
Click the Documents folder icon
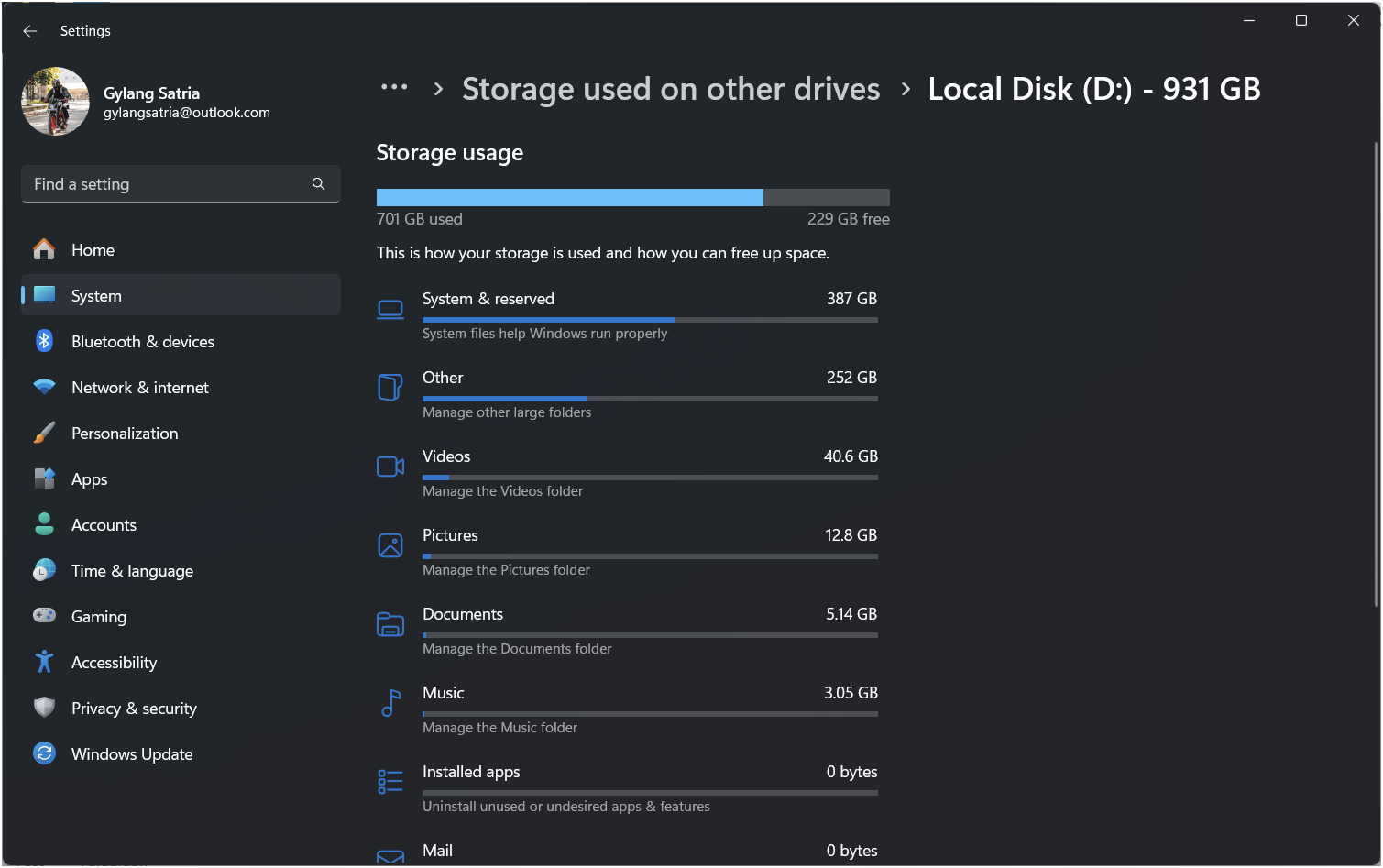click(390, 624)
